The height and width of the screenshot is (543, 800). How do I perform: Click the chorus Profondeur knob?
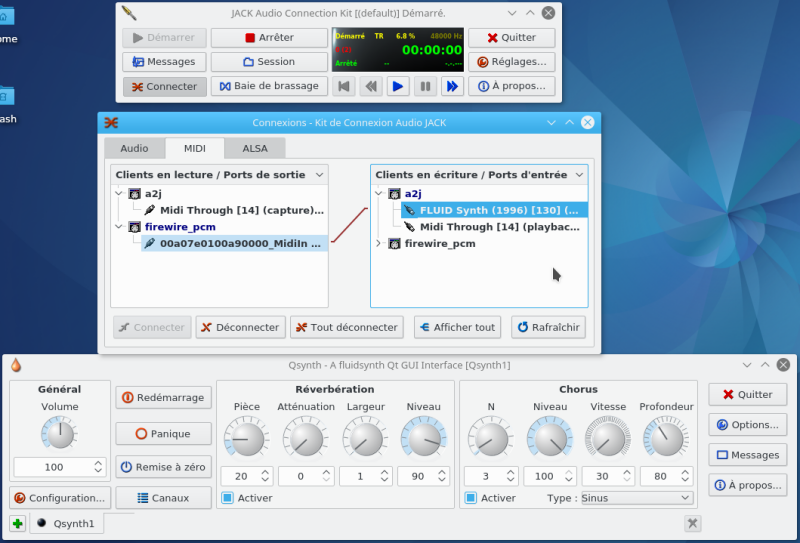tap(666, 438)
